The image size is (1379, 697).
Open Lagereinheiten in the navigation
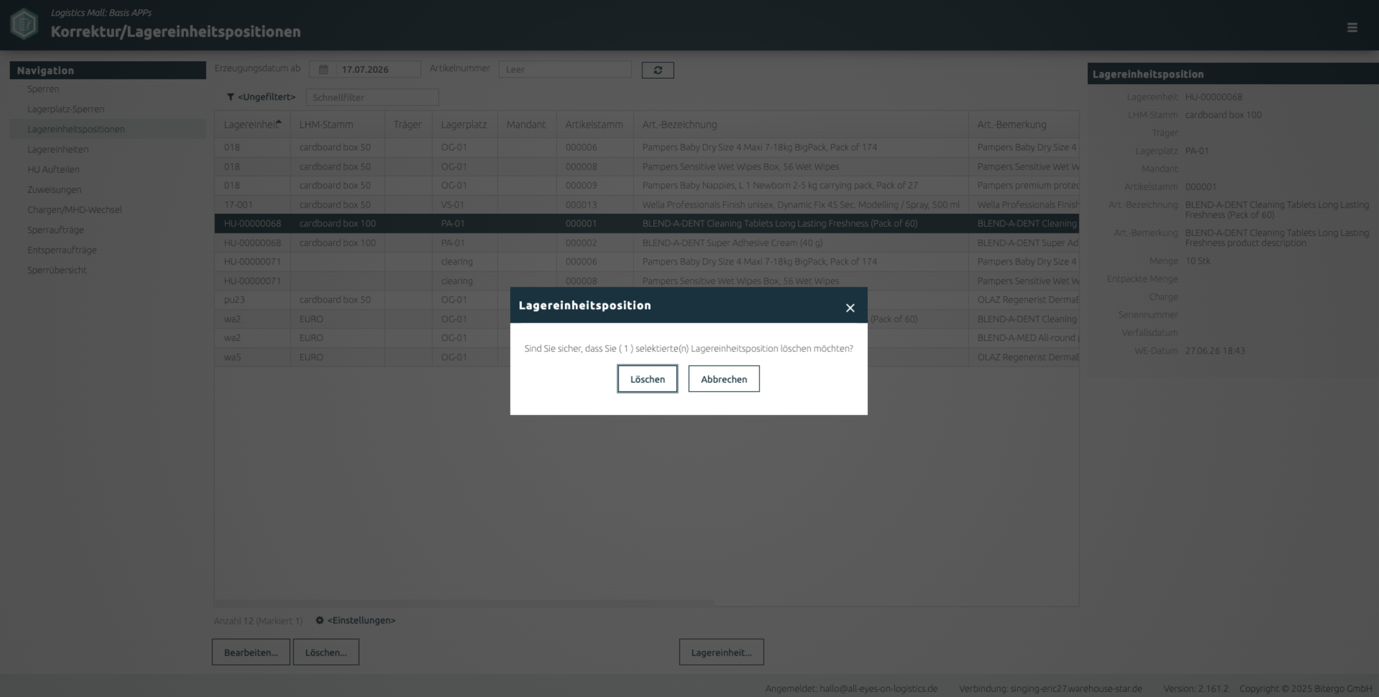pyautogui.click(x=58, y=149)
